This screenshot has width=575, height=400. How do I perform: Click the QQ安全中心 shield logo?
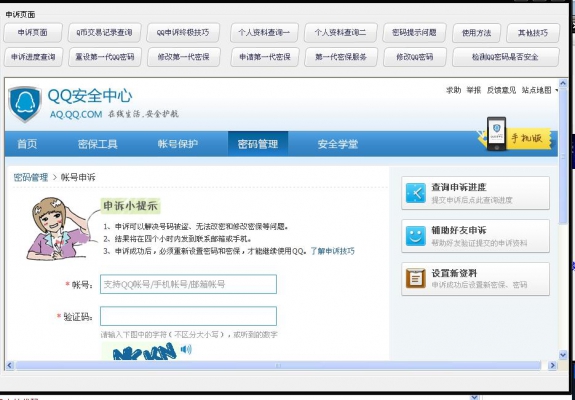coord(25,104)
